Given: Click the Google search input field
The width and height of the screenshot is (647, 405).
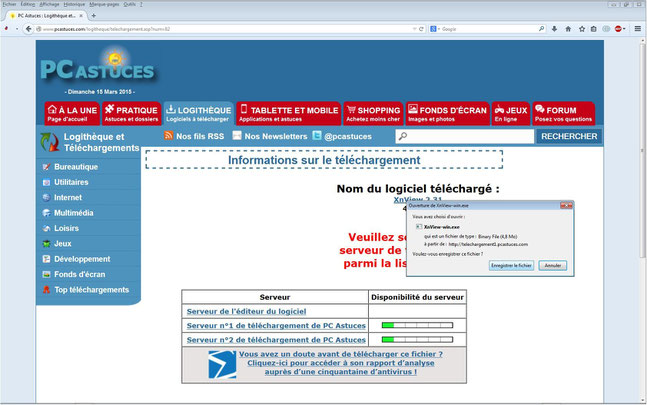Looking at the screenshot, I should (489, 29).
